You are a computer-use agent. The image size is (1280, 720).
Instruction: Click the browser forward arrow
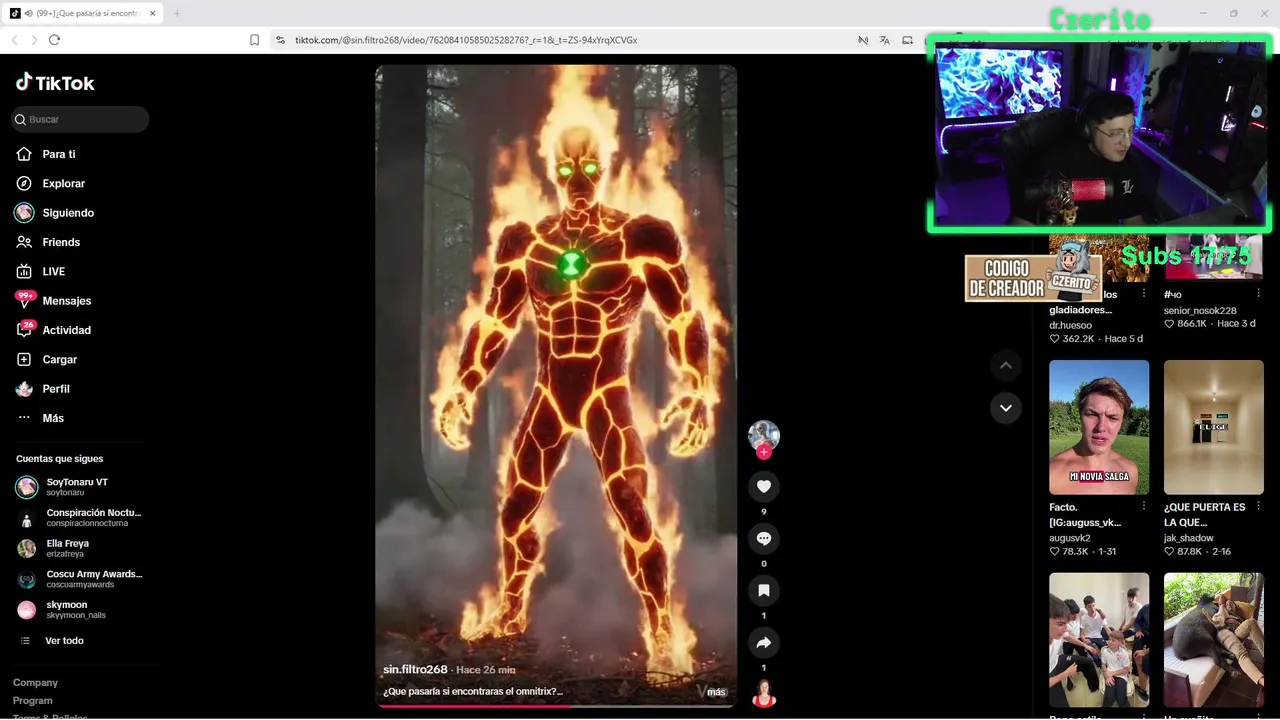click(34, 40)
